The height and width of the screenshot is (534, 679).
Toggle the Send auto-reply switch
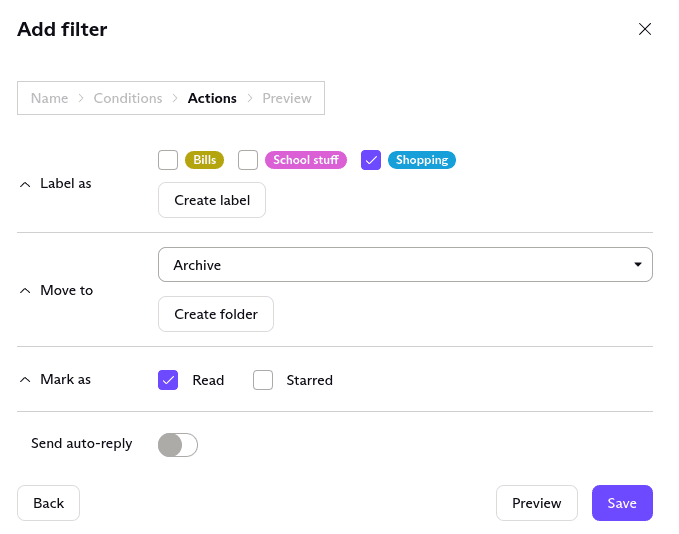[x=178, y=445]
